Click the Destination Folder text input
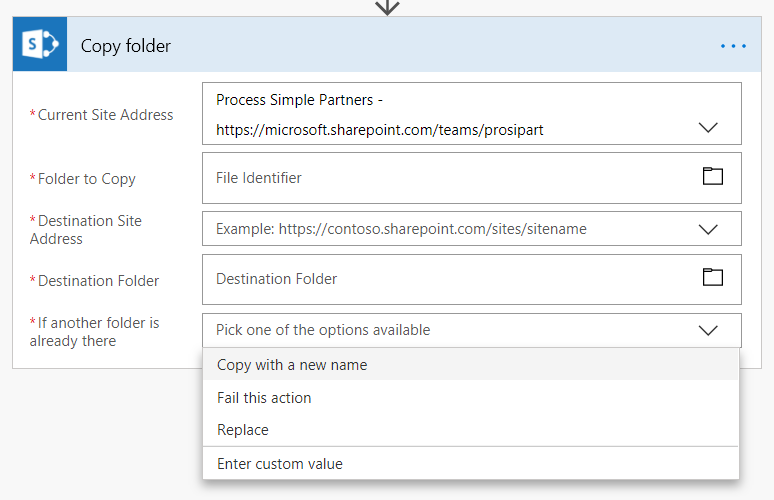Screen dimensions: 774x500 point(450,279)
